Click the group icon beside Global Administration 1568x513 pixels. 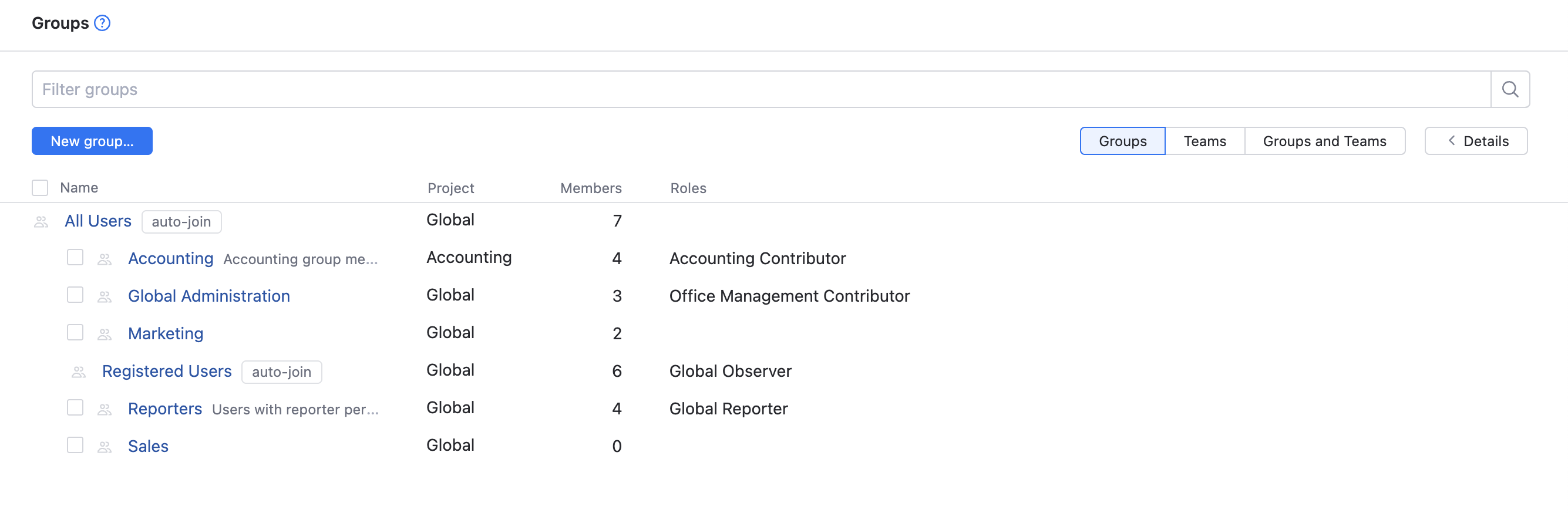click(x=105, y=296)
